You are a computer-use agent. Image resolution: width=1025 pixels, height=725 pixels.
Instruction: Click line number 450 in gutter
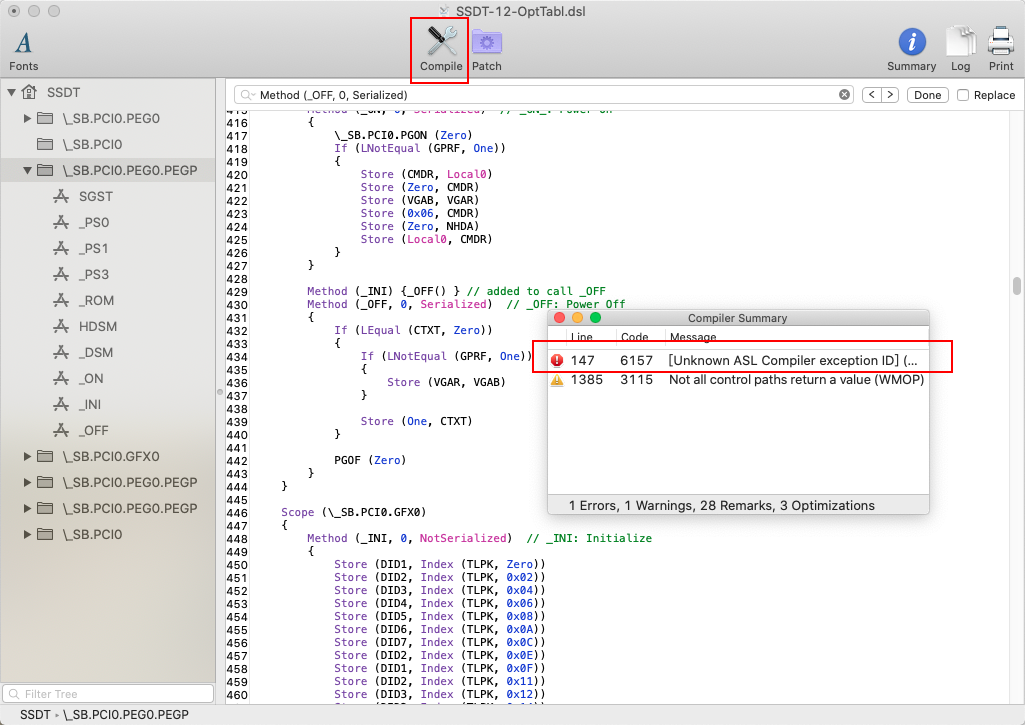click(x=237, y=565)
